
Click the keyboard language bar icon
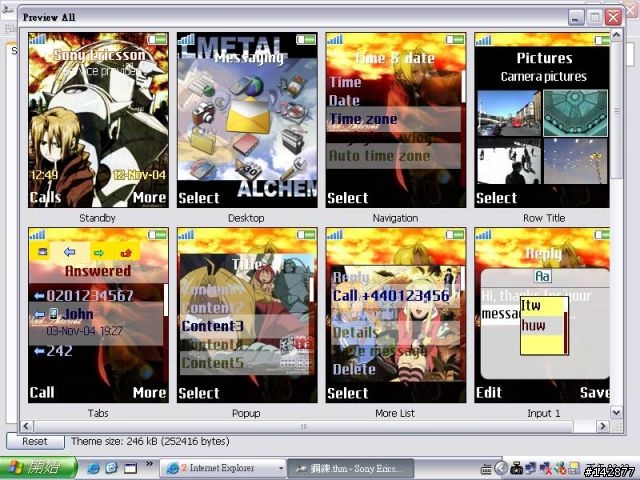pos(486,469)
